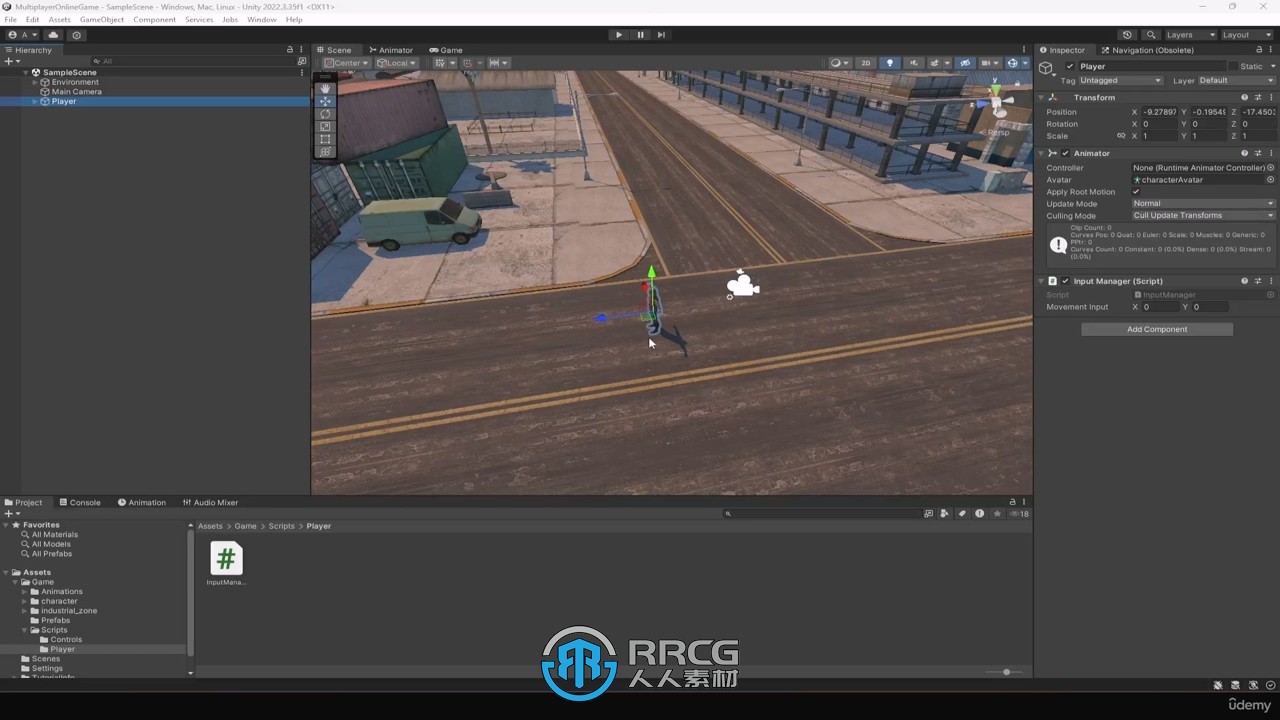
Task: Toggle Input Manager script enabled checkbox
Action: 1065,281
